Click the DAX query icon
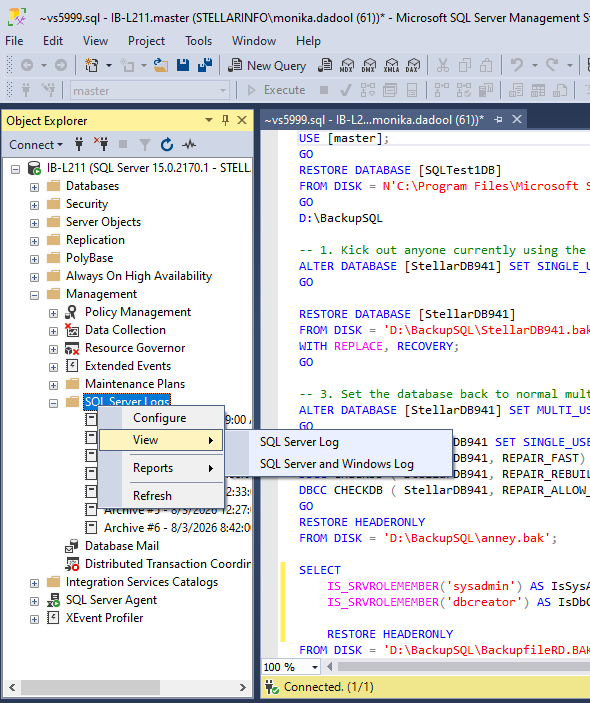This screenshot has height=703, width=590. pyautogui.click(x=412, y=66)
